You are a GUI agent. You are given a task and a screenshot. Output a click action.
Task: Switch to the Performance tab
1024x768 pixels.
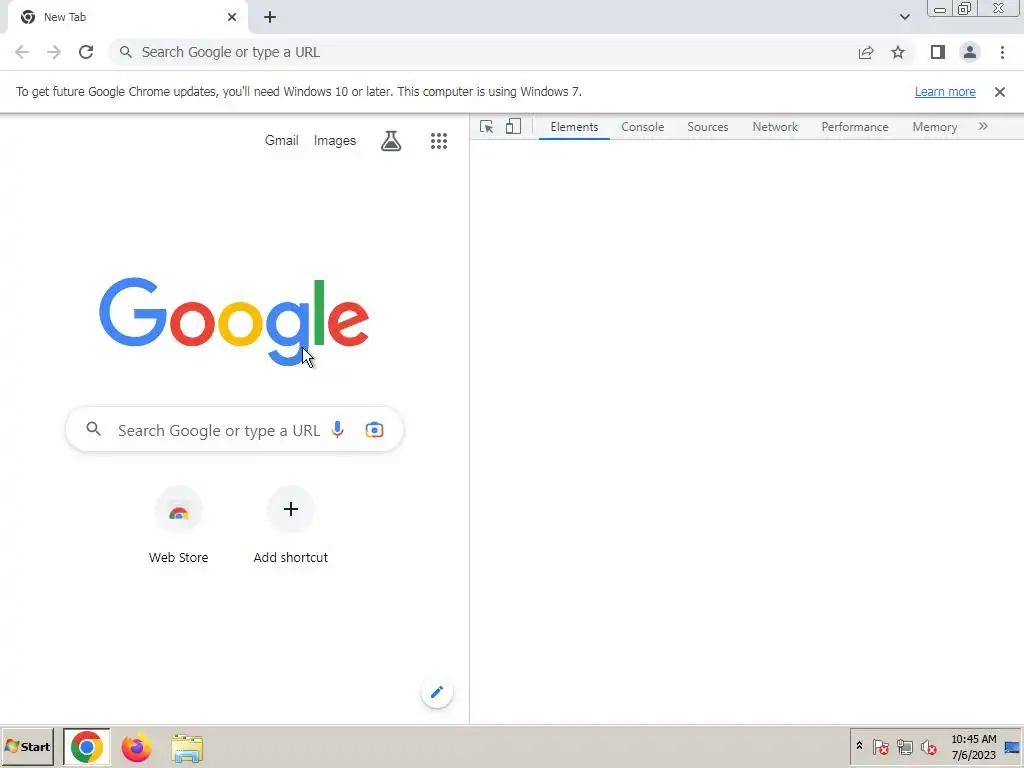point(855,127)
